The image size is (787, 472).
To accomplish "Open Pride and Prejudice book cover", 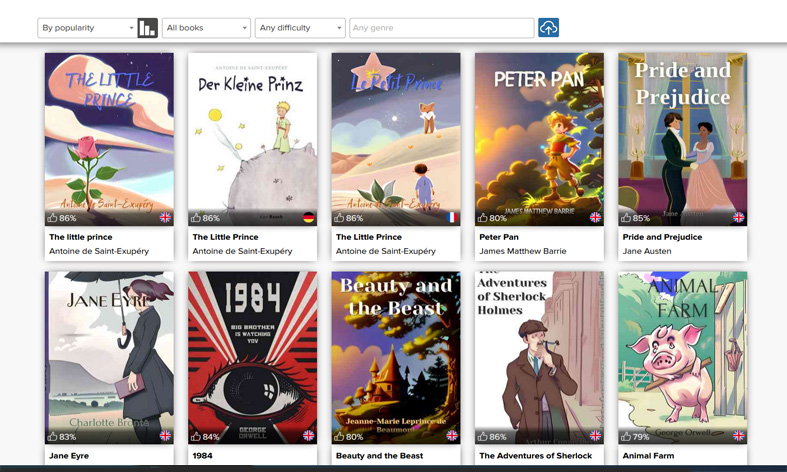I will click(683, 139).
